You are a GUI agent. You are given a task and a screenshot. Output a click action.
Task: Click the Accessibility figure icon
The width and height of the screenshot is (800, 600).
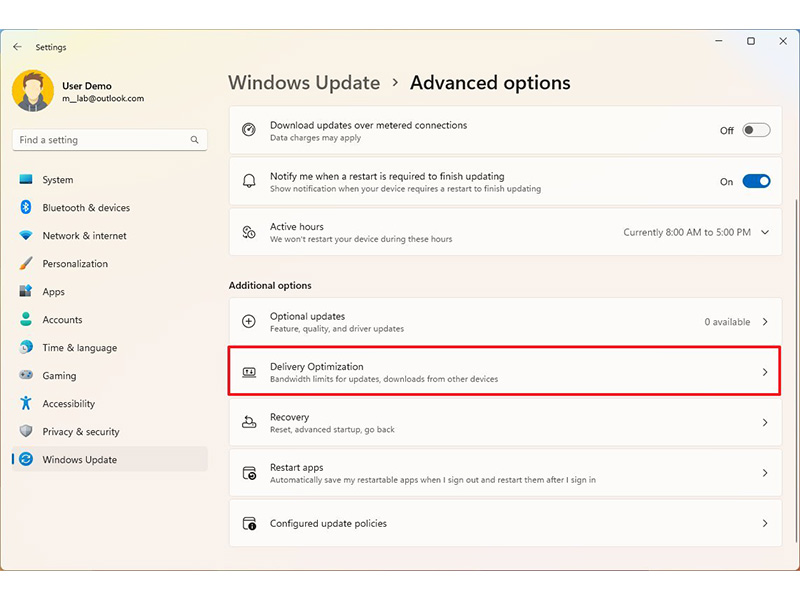tap(26, 403)
